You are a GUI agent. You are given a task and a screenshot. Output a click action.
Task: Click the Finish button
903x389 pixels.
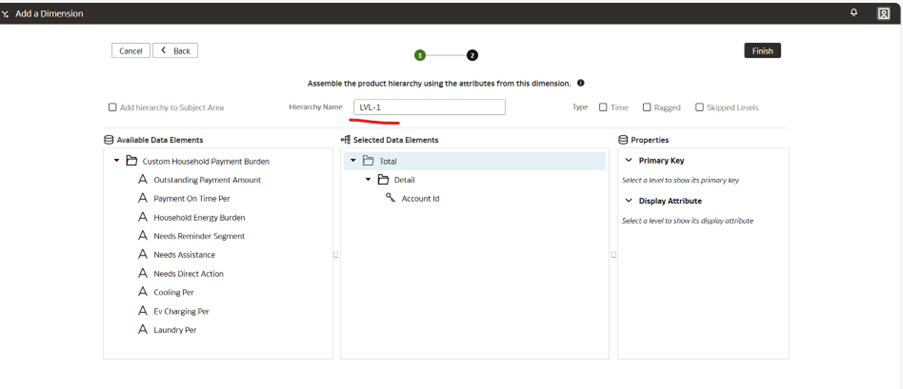[x=762, y=51]
